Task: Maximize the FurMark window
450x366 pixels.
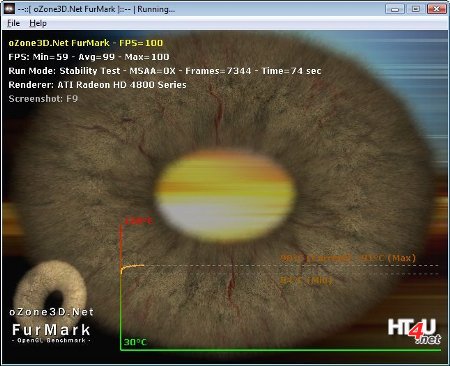Action: coord(415,9)
